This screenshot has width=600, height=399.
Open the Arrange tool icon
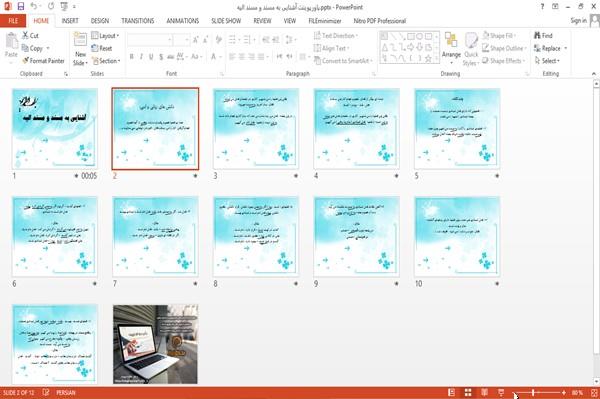click(x=451, y=41)
